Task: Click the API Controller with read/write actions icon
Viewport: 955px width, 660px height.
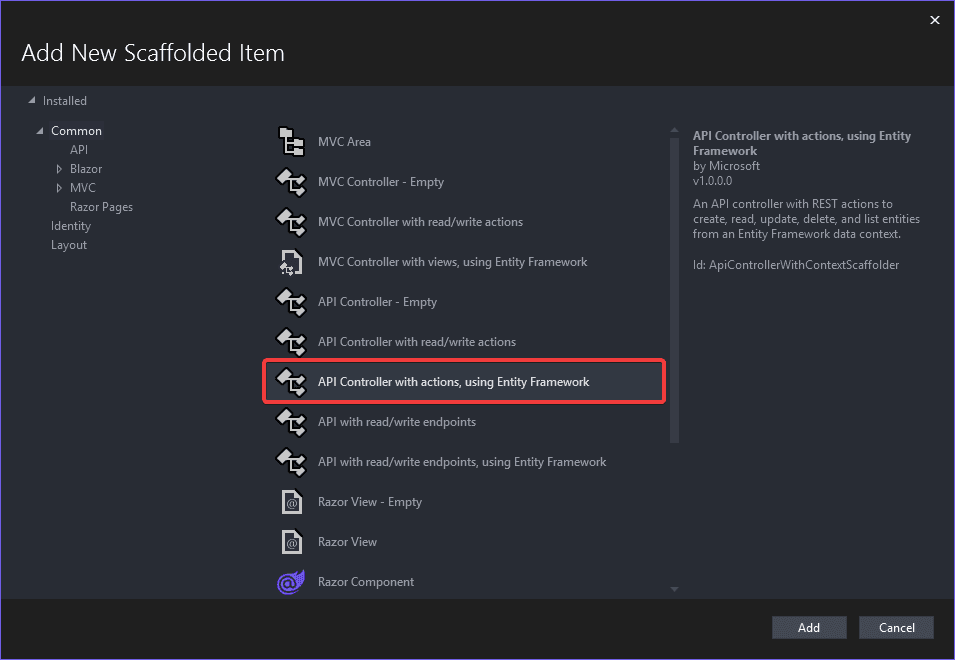Action: (x=290, y=341)
